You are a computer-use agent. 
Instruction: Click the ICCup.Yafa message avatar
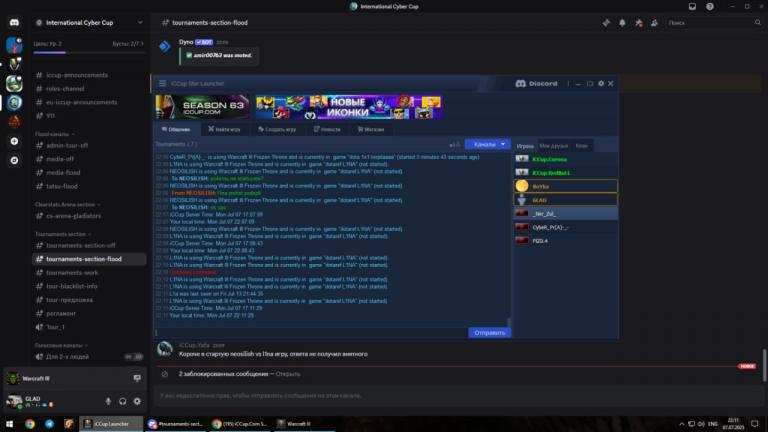click(x=165, y=349)
